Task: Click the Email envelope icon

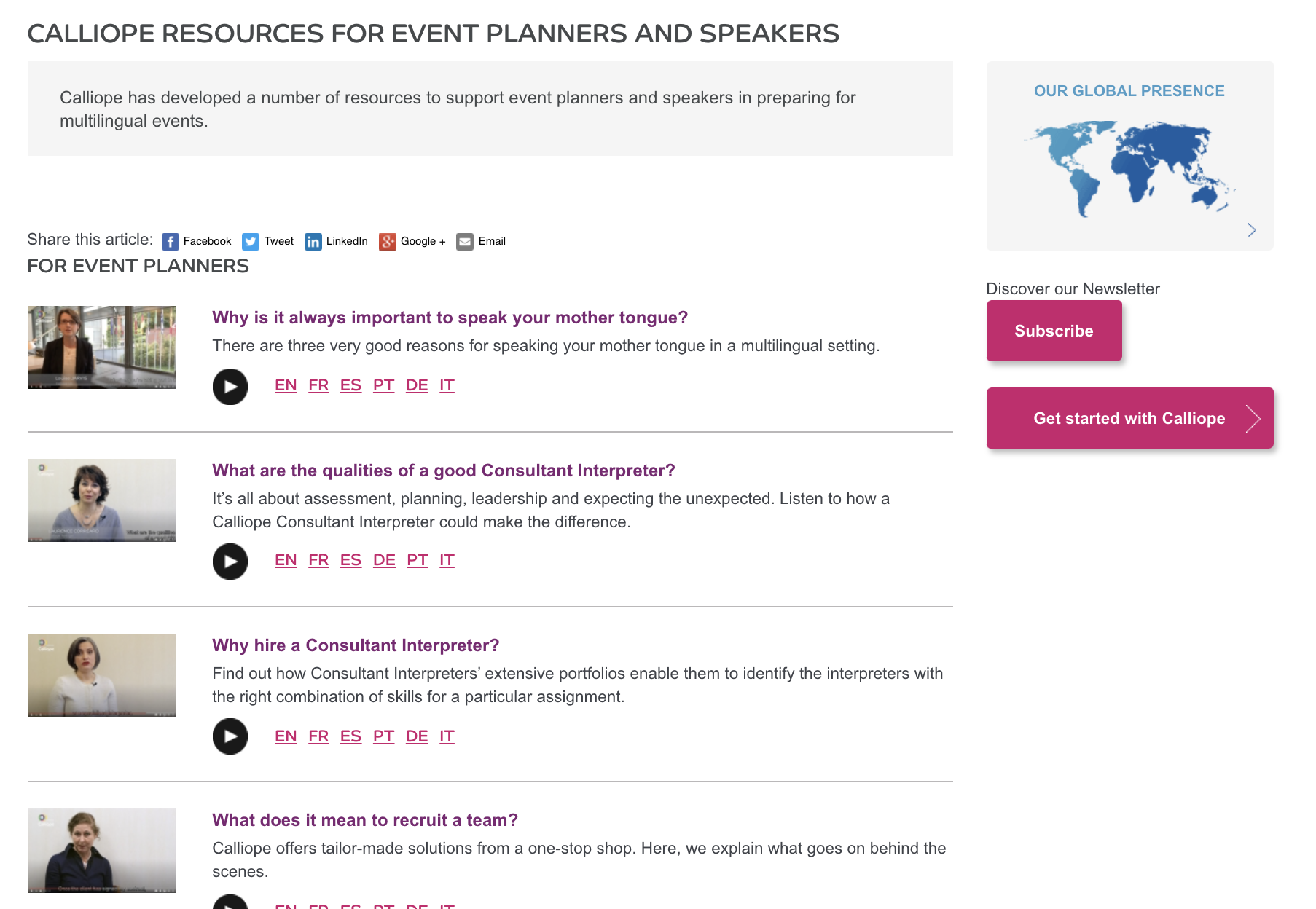Action: [465, 242]
